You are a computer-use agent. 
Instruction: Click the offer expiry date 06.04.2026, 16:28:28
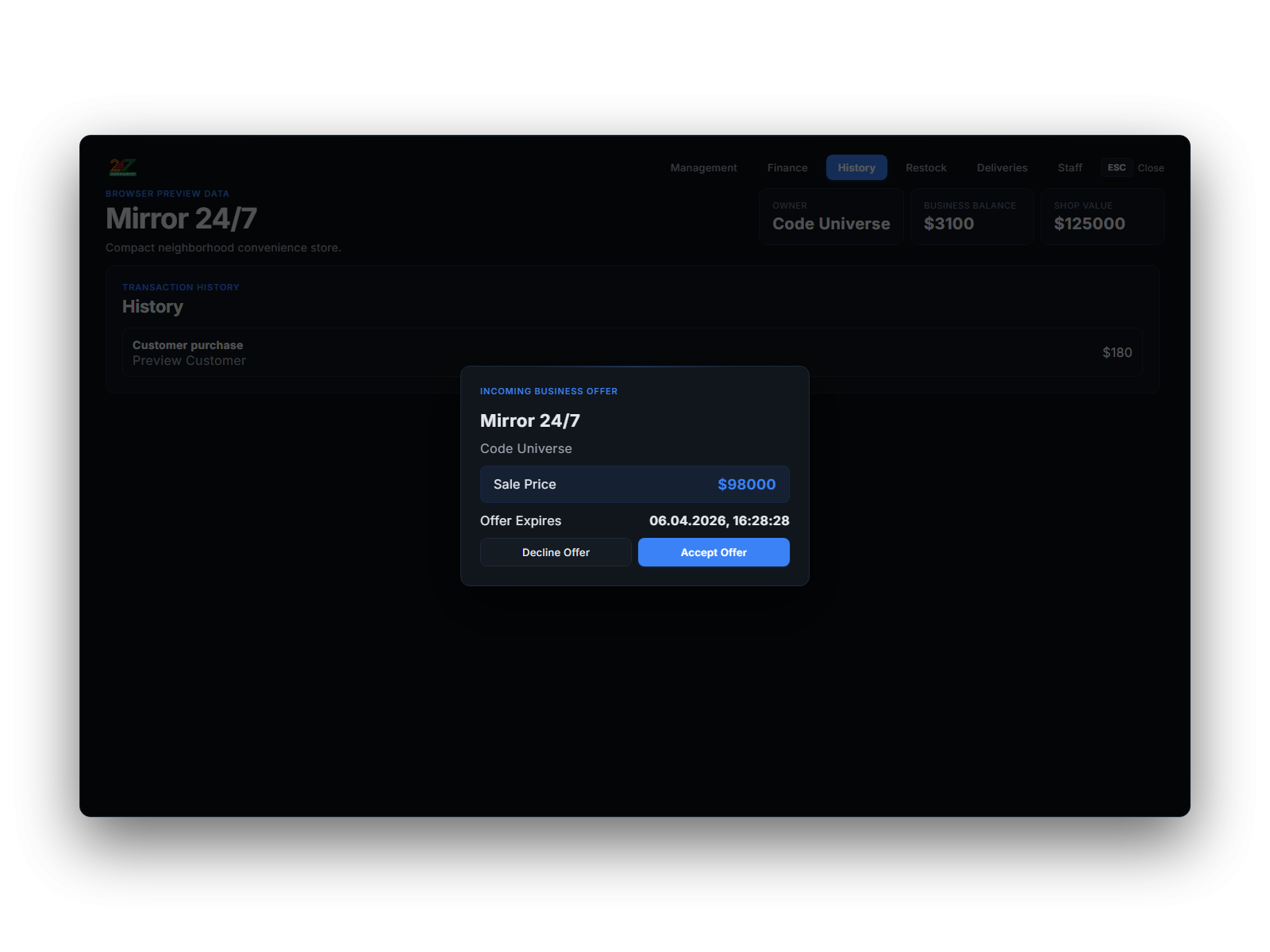coord(719,520)
